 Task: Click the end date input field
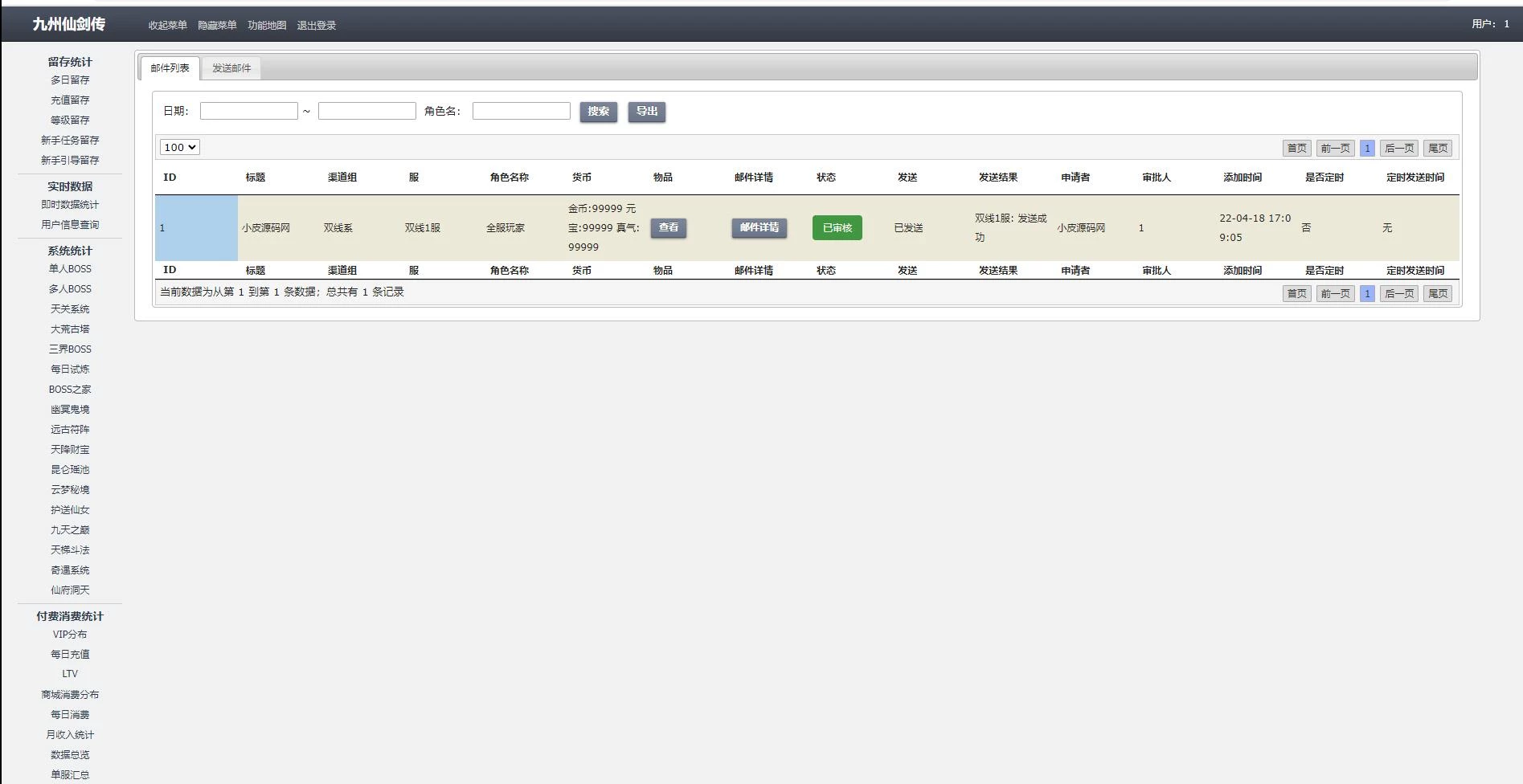click(x=366, y=111)
